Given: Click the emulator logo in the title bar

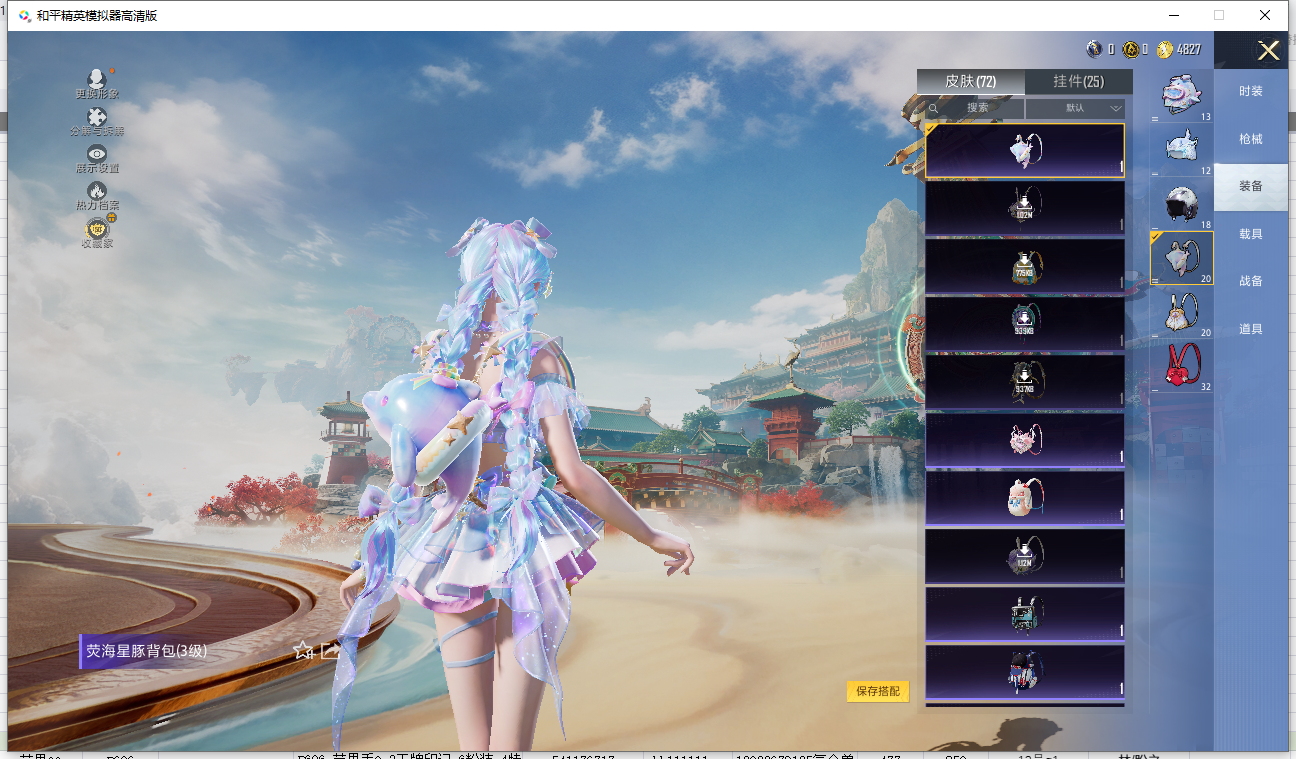Looking at the screenshot, I should [24, 15].
